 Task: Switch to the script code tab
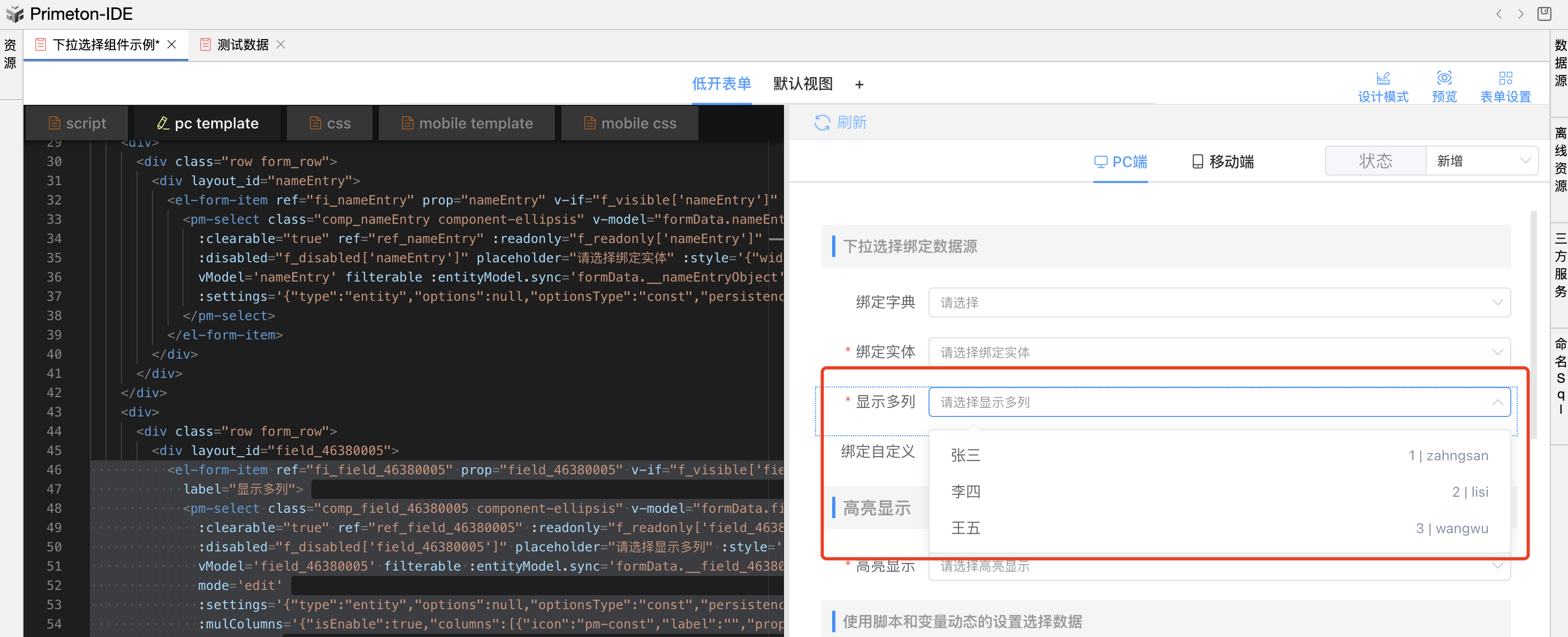[x=77, y=124]
